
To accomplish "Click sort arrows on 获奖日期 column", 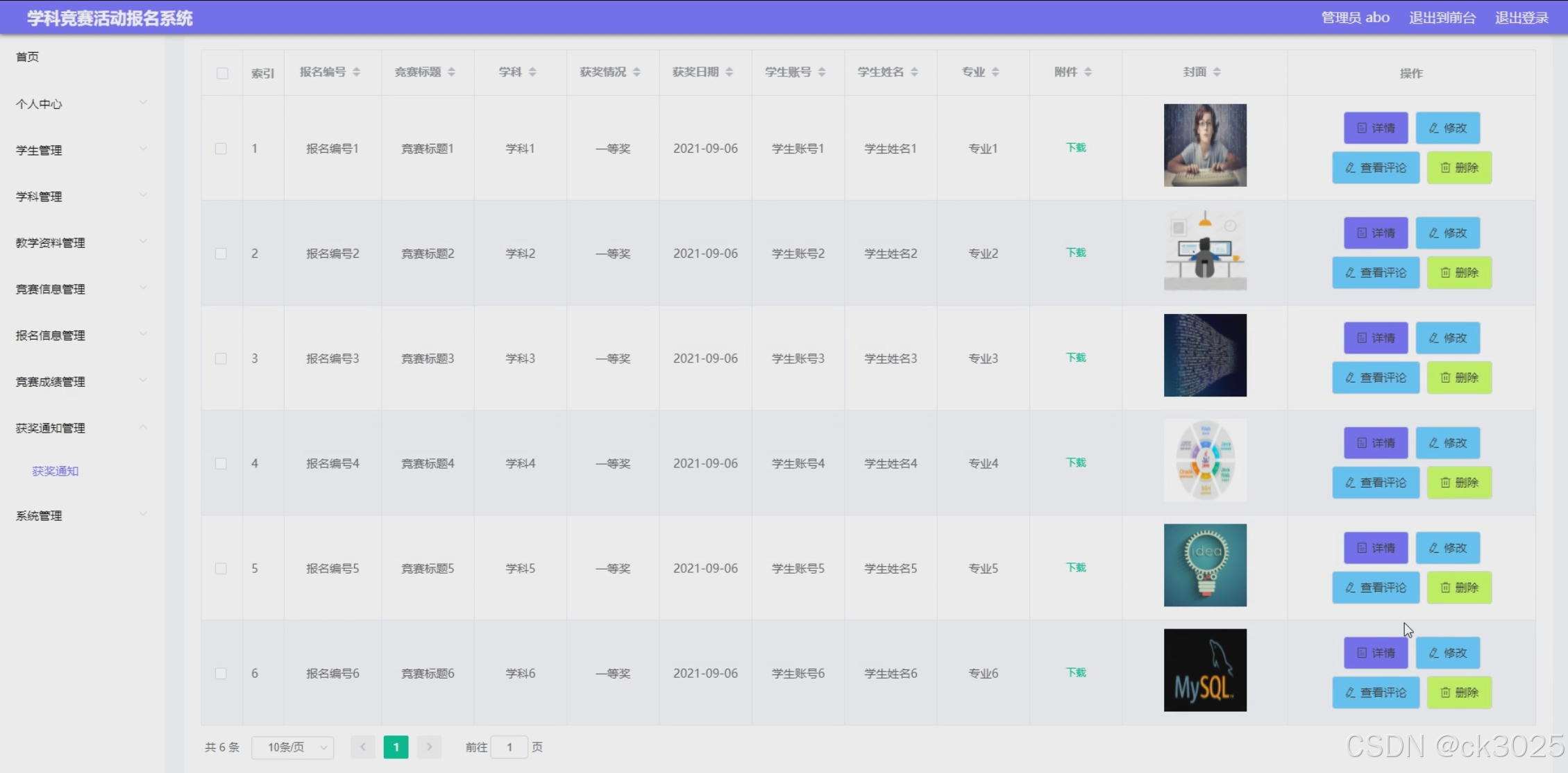I will pos(729,72).
